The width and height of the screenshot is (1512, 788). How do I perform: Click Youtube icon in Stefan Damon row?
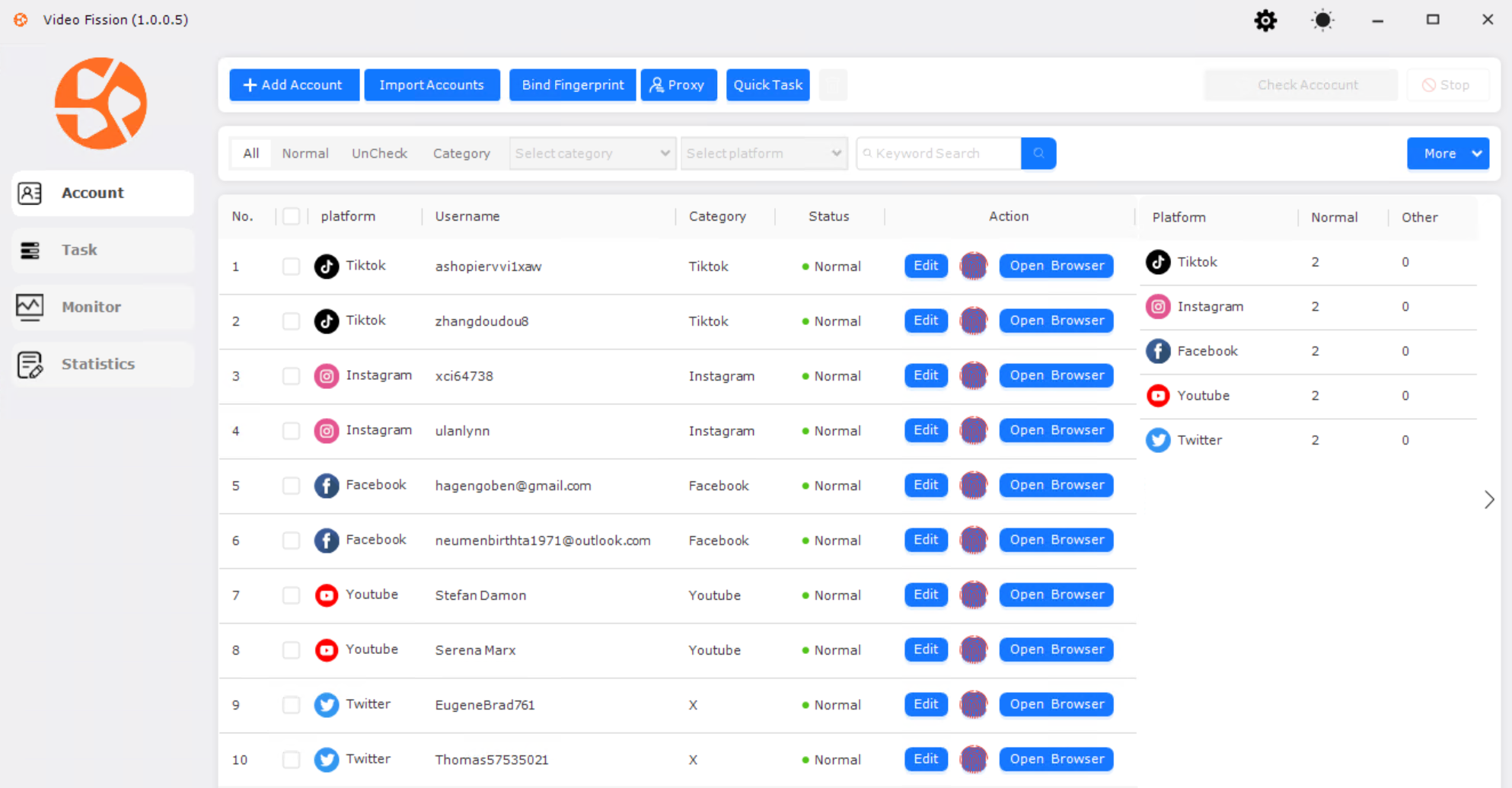coord(327,595)
